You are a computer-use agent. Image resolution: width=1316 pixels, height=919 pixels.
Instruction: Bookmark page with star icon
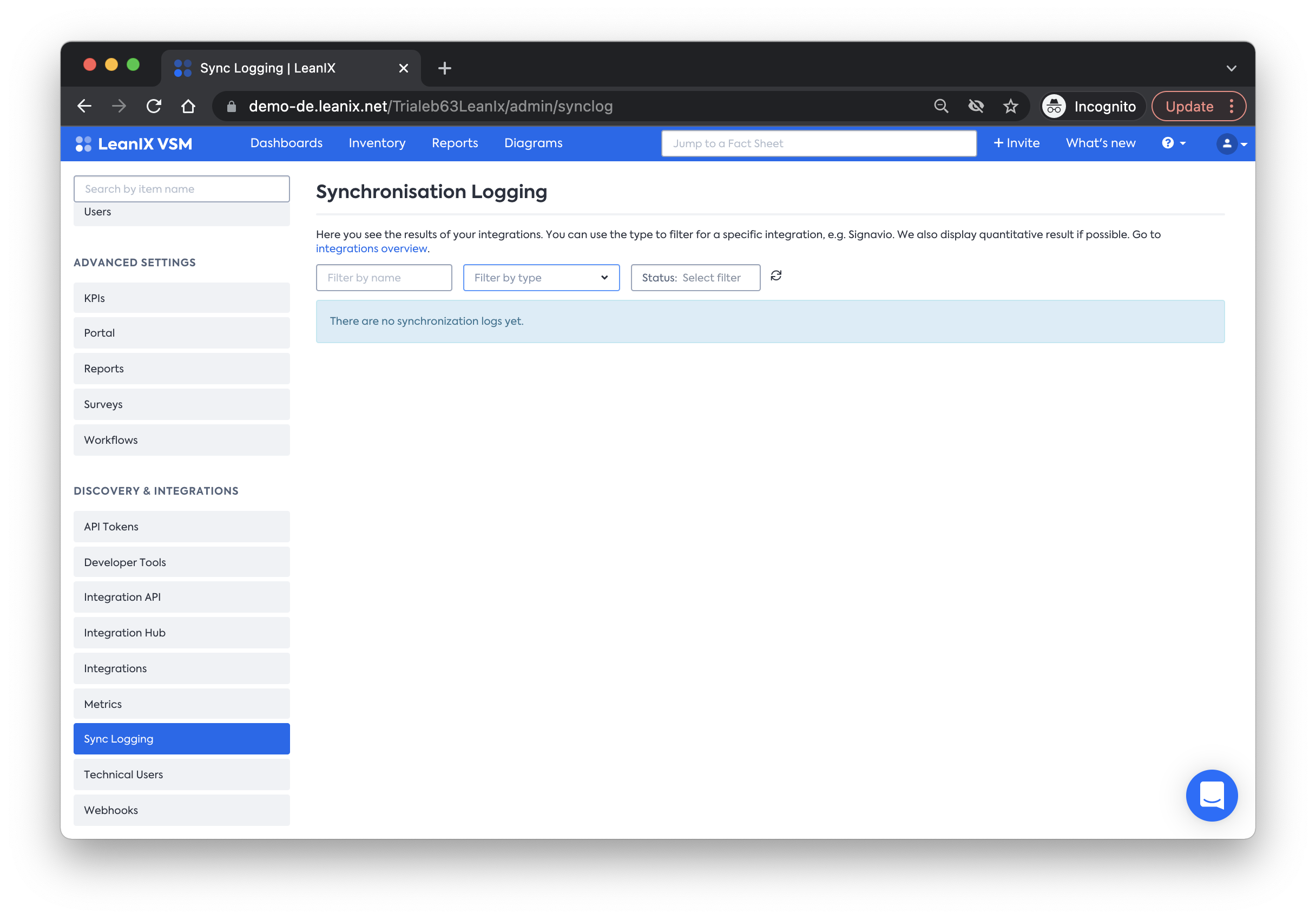point(1010,106)
